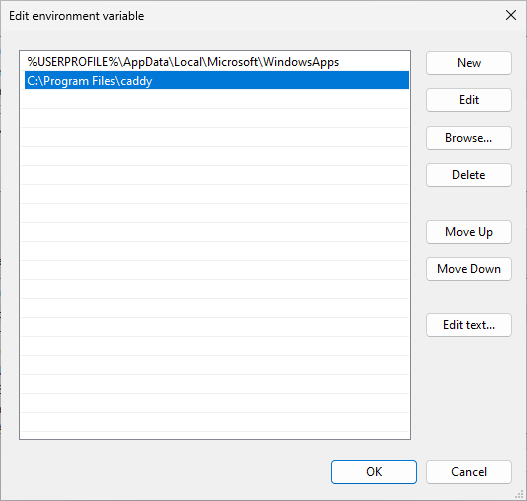This screenshot has height=501, width=527.
Task: Click blank space between Delete and Move Up
Action: [469, 204]
